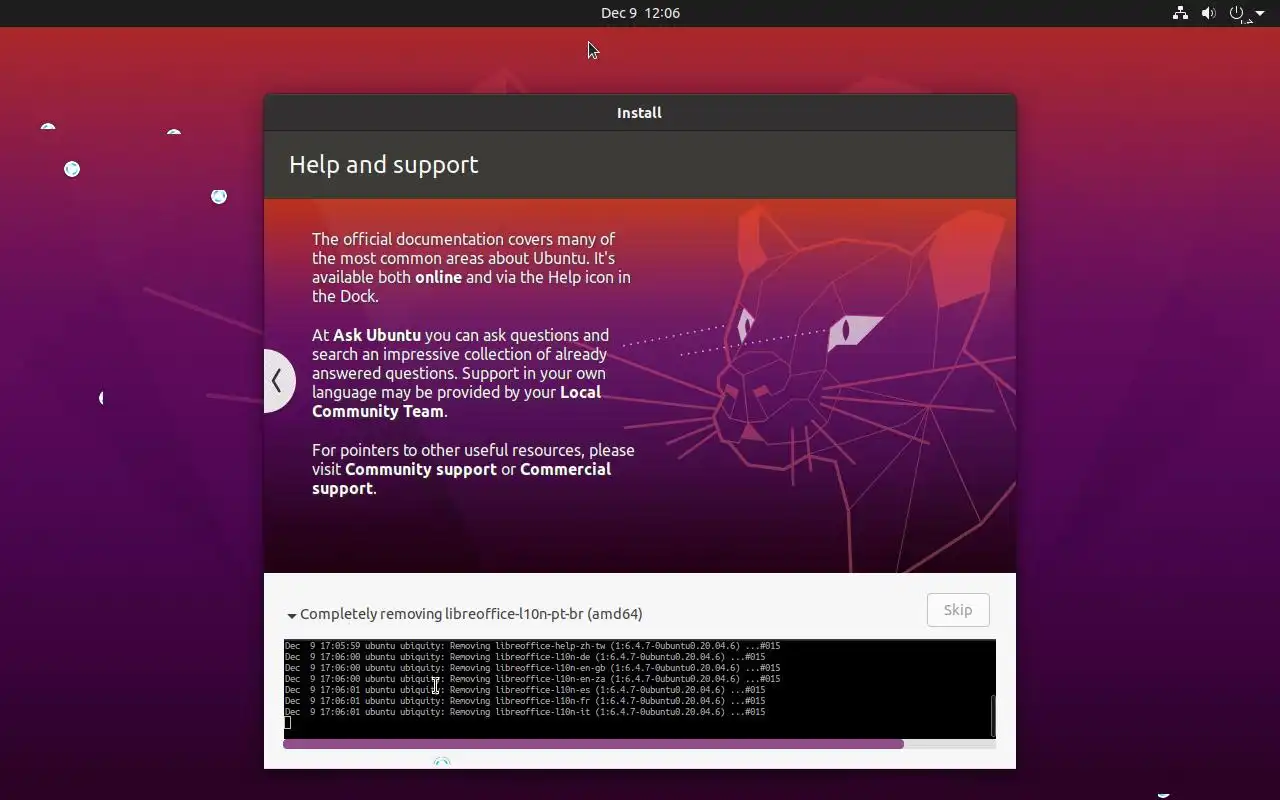
Task: Open the Community support link
Action: pos(421,469)
